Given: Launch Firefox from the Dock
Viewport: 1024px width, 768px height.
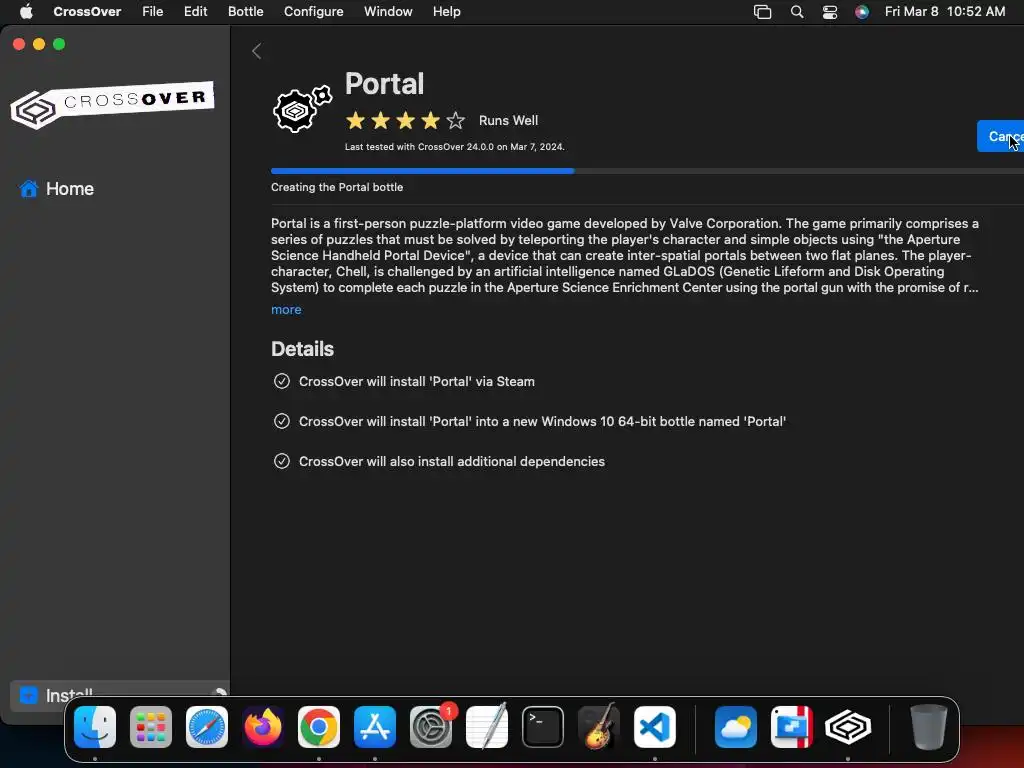Looking at the screenshot, I should [x=263, y=727].
